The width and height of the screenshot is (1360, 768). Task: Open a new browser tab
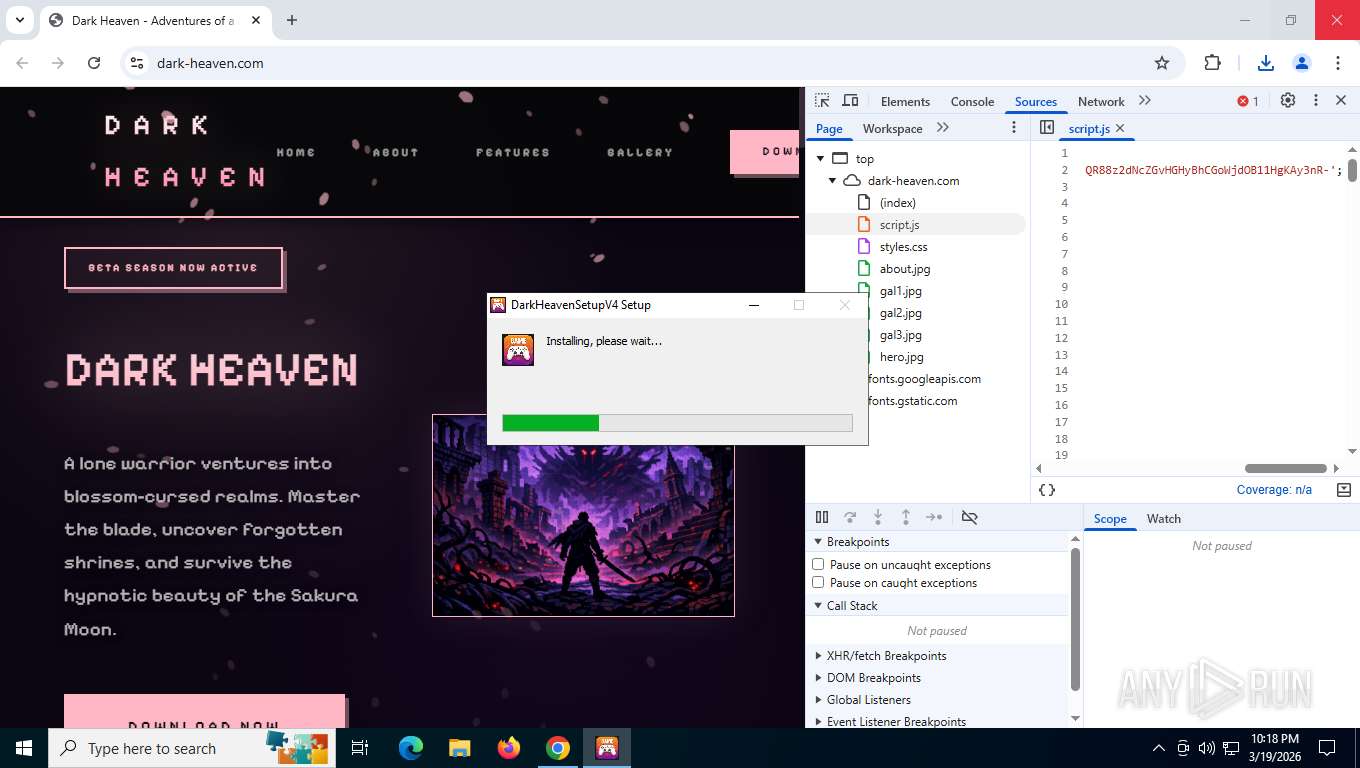(x=292, y=20)
